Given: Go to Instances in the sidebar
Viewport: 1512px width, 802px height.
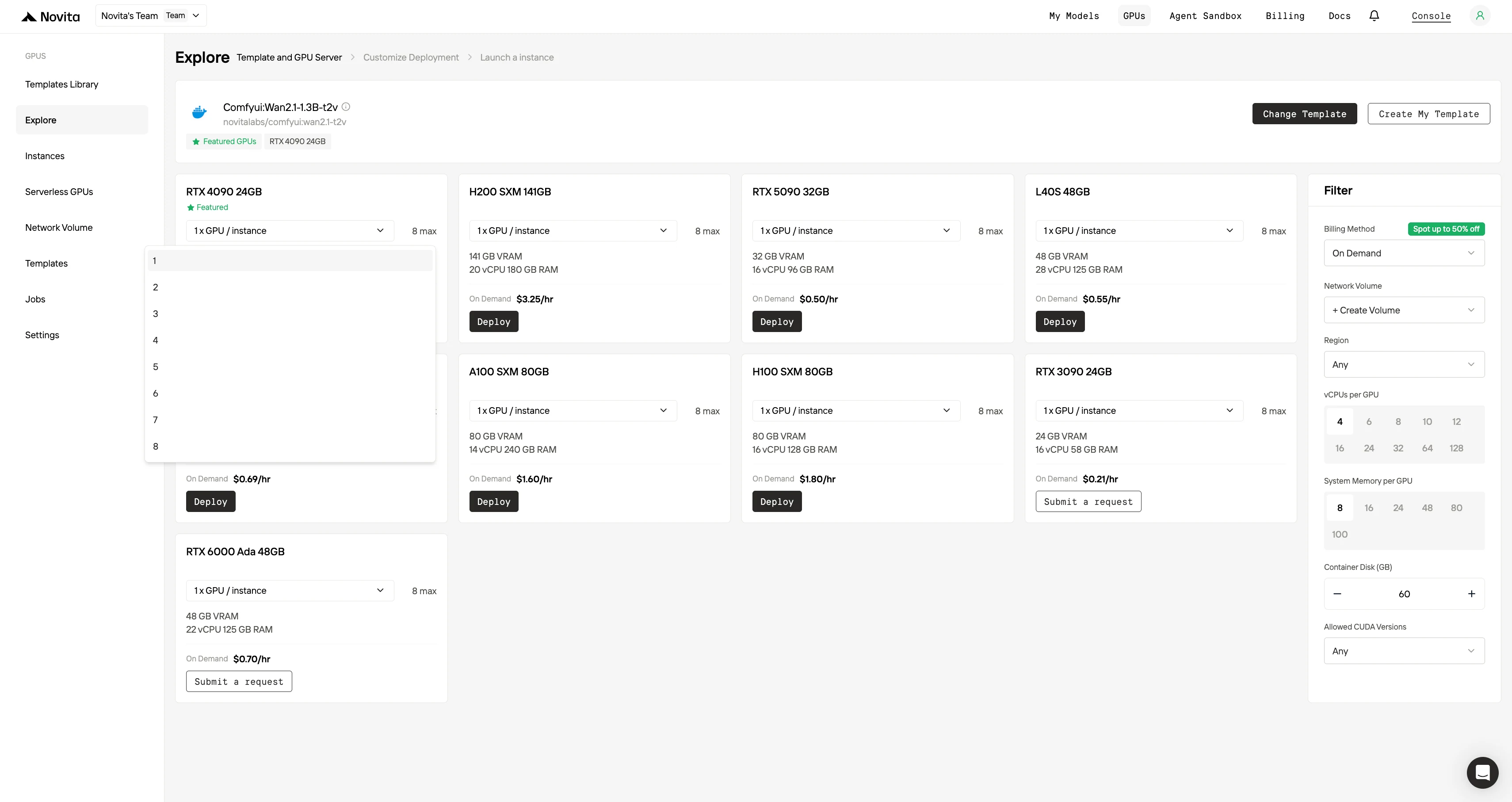Looking at the screenshot, I should pos(82,156).
